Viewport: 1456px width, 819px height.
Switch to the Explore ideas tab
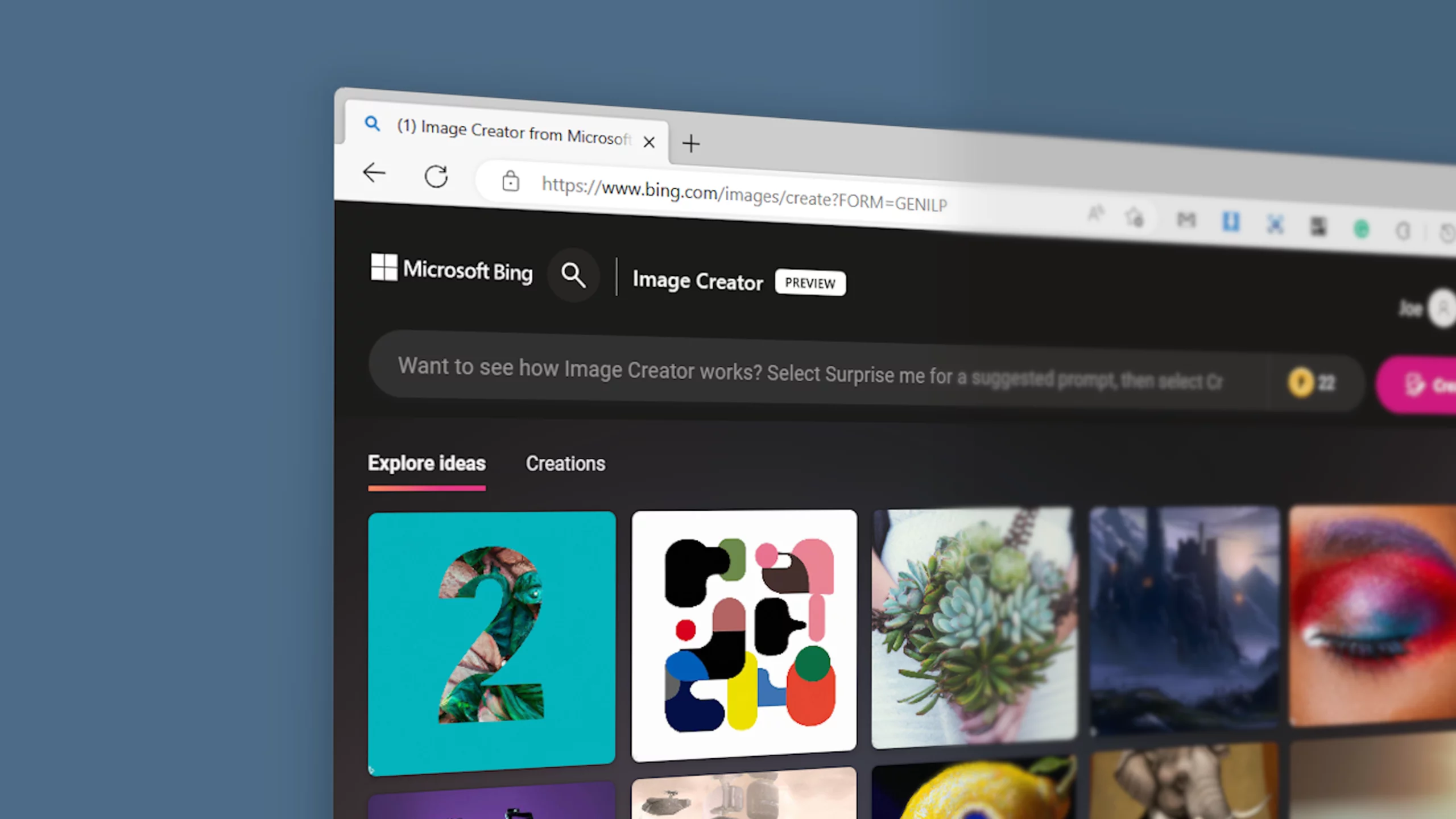tap(426, 463)
